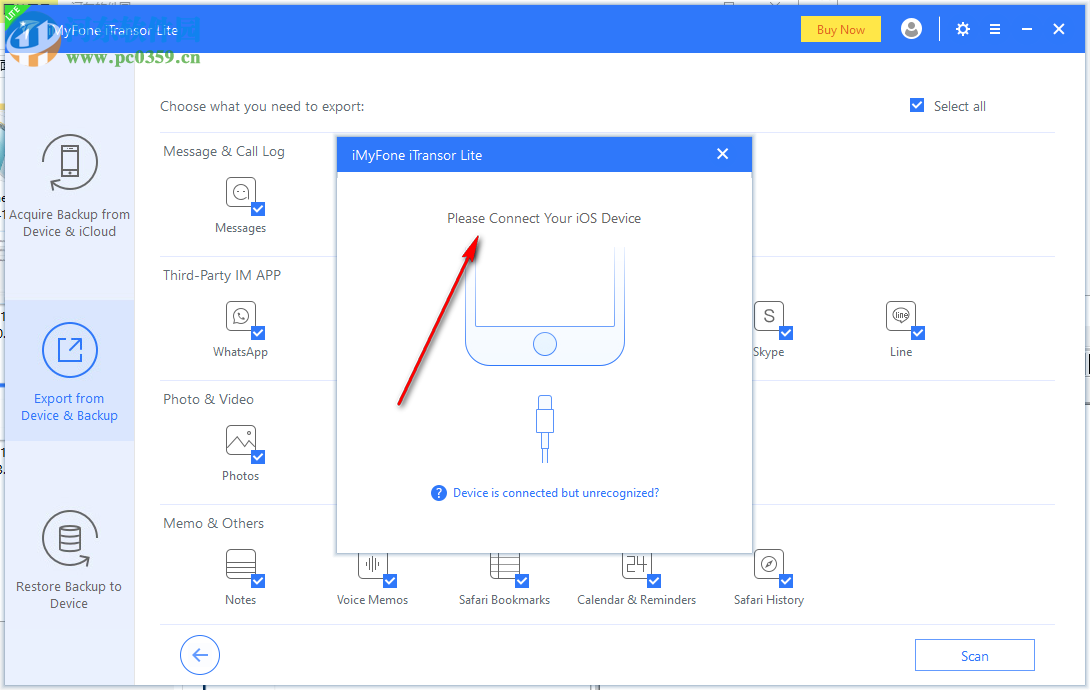The image size is (1090, 690).
Task: Click the WhatsApp icon
Action: click(x=240, y=317)
